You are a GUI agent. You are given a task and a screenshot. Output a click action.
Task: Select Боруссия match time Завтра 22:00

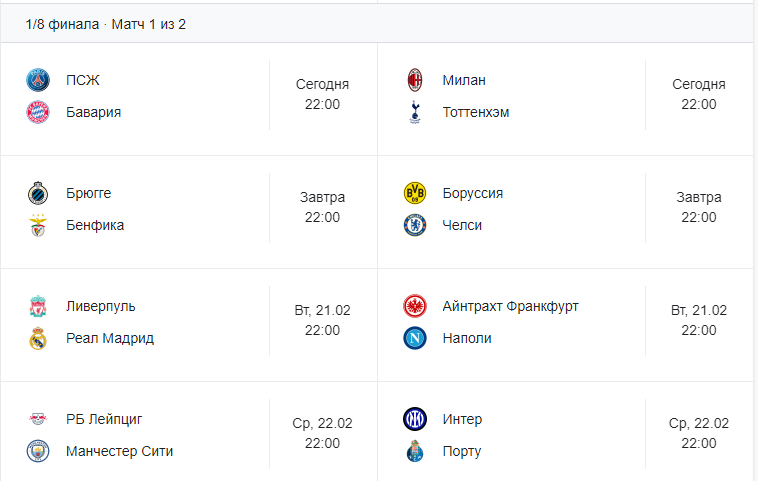[699, 207]
